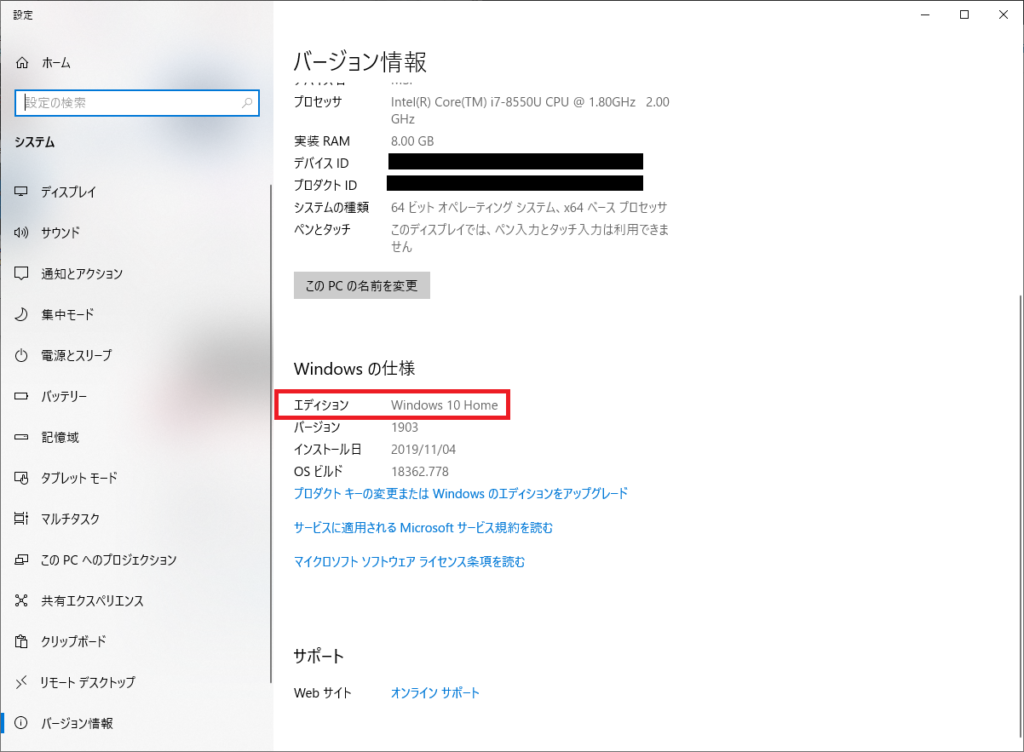Go to サウンド settings
1024x752 pixels.
coord(61,232)
